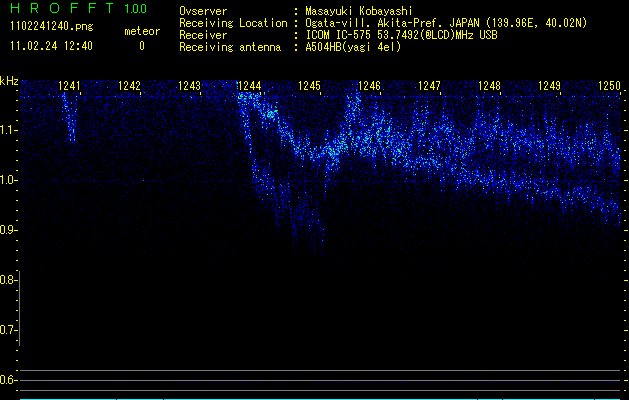Click the Receiving Location label
629x400 pixels.
tap(233, 23)
